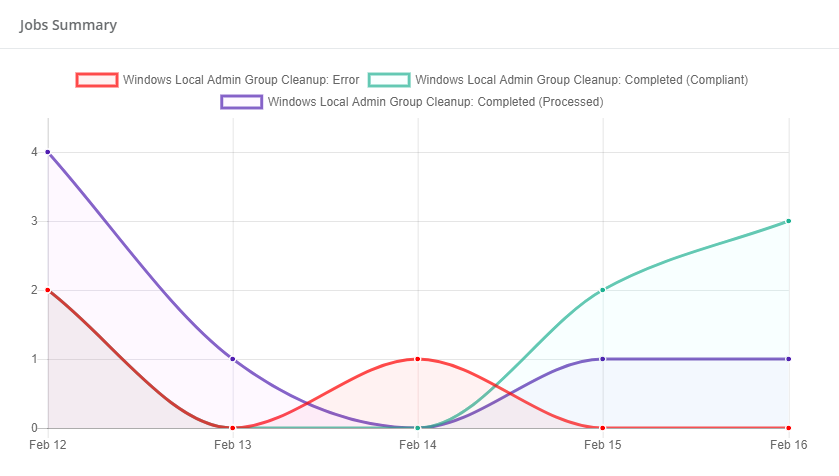Click the purple data point at Feb 13, value 1
The height and width of the screenshot is (476, 839).
point(233,359)
